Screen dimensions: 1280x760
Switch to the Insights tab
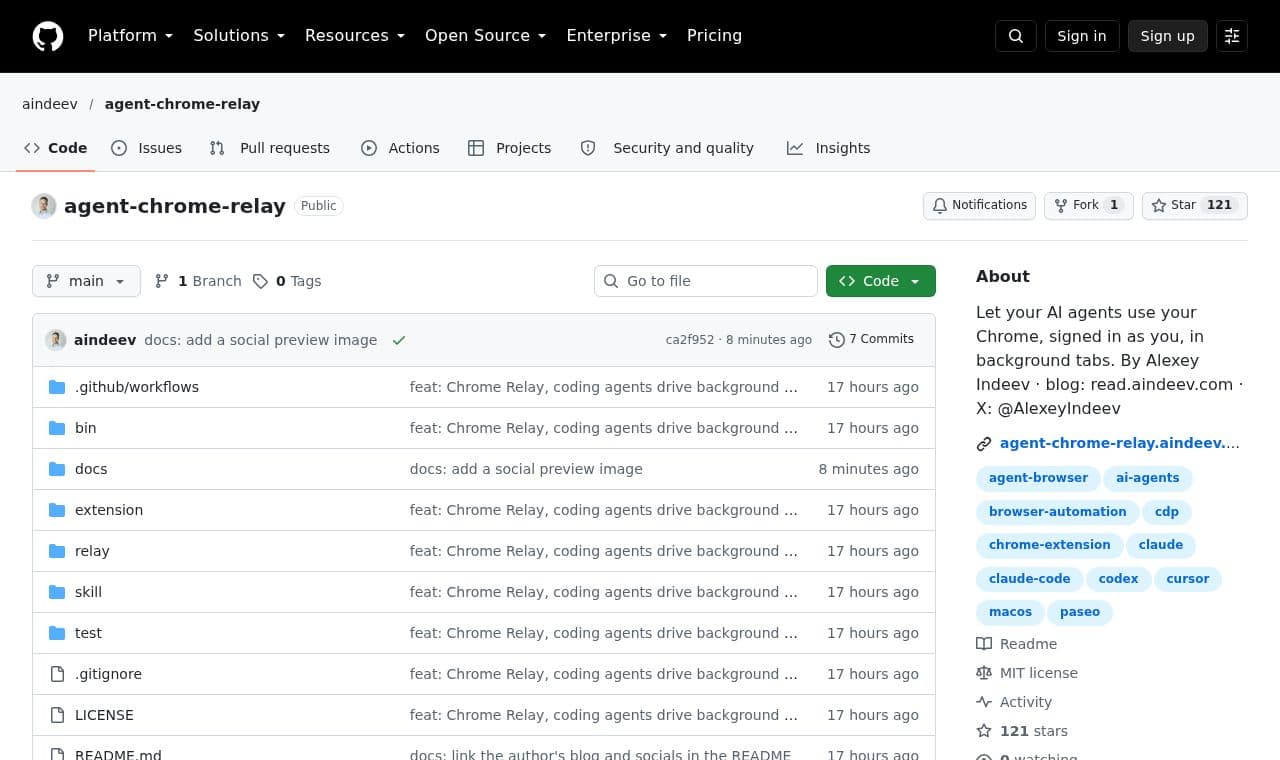click(829, 148)
